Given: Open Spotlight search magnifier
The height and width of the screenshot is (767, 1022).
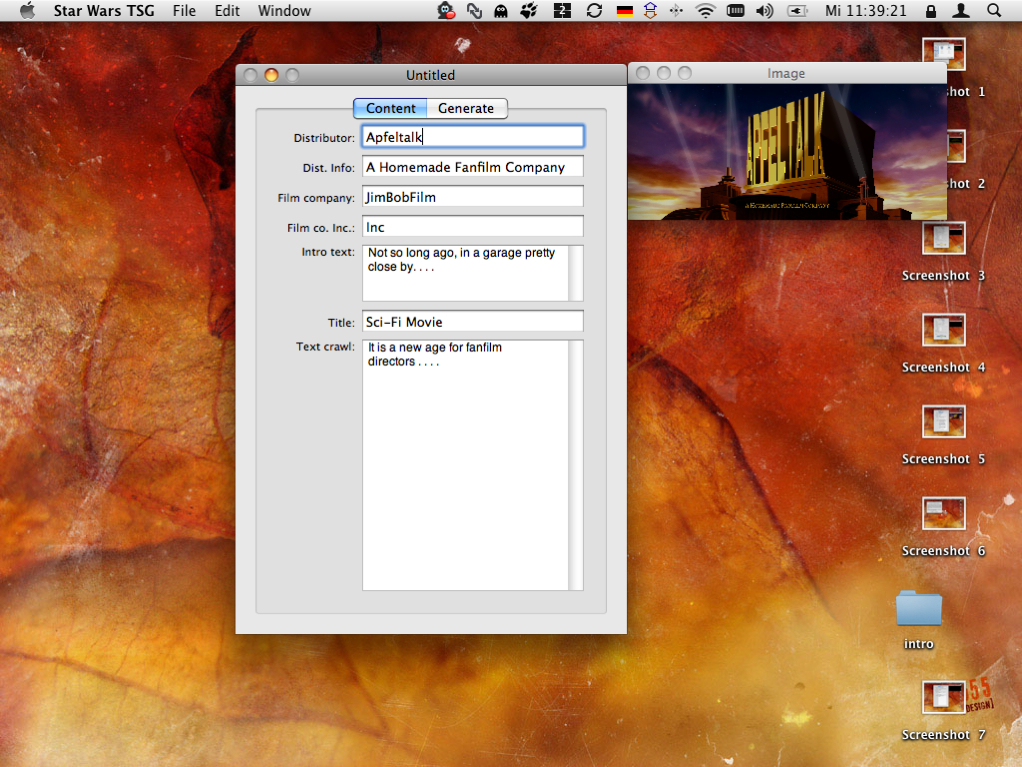Looking at the screenshot, I should pyautogui.click(x=993, y=10).
